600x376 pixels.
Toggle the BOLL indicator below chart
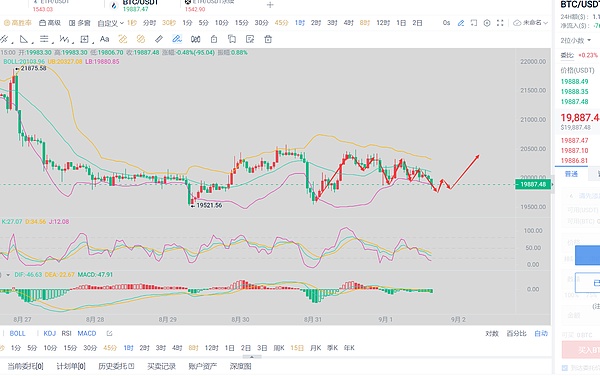17,334
